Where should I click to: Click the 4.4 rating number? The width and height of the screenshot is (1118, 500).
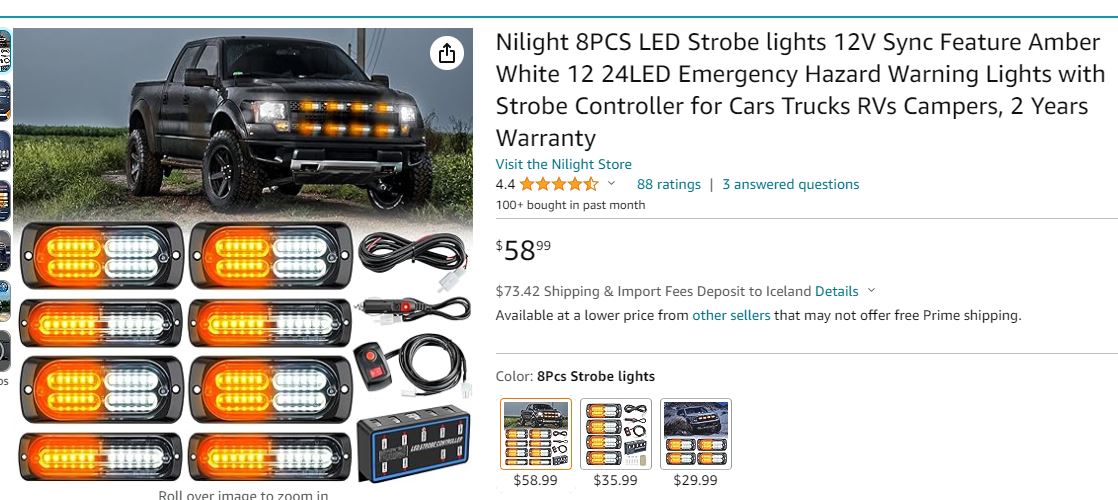[x=505, y=184]
